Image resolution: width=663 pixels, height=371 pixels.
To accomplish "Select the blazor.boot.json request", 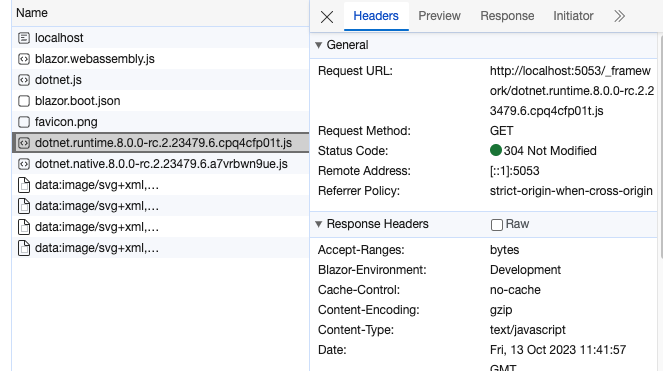I will pos(161,101).
